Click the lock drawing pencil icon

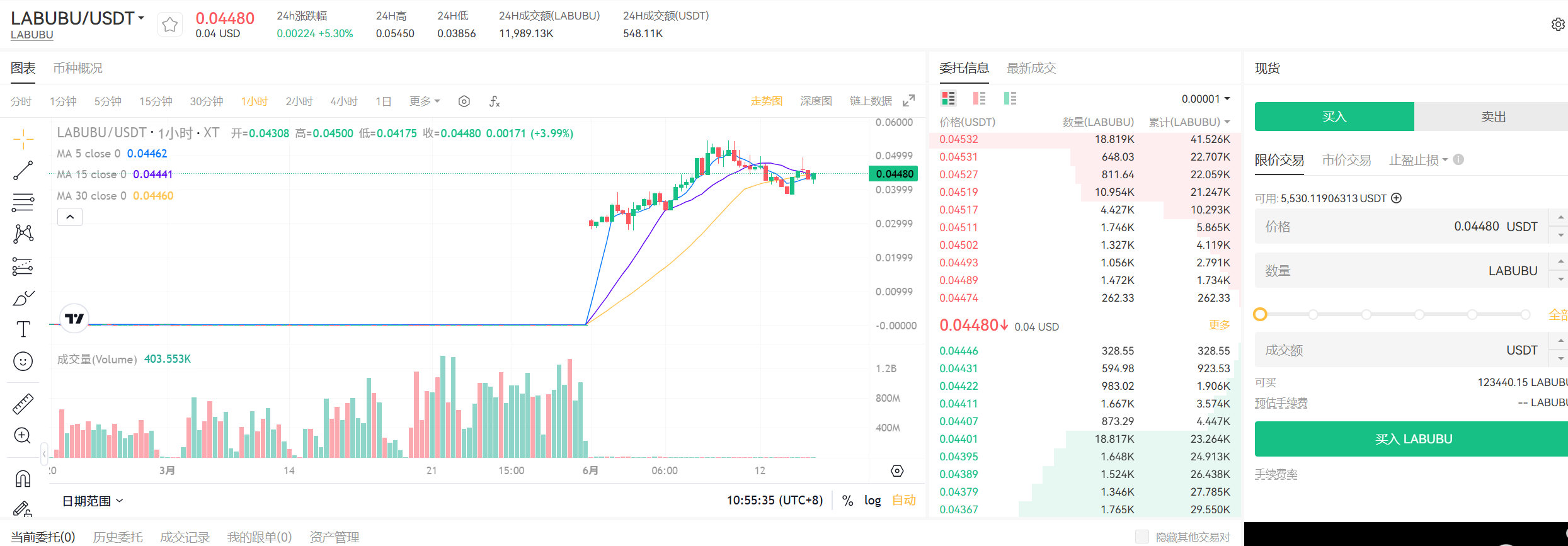point(23,508)
